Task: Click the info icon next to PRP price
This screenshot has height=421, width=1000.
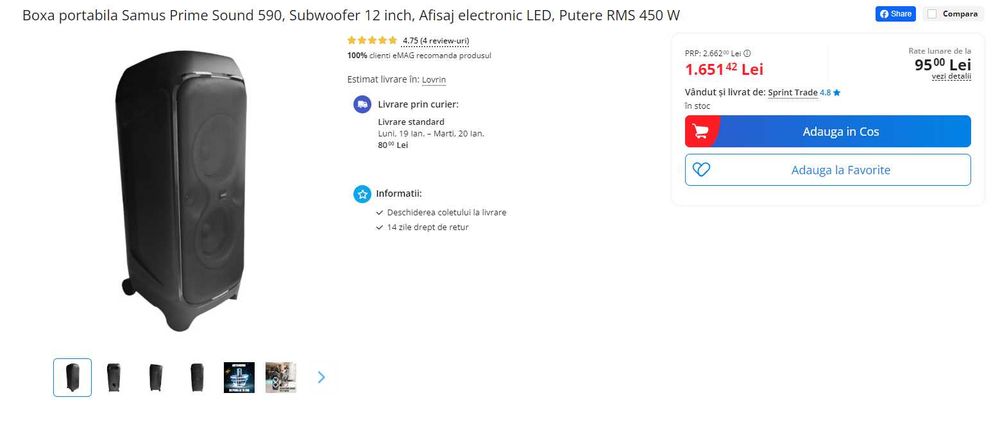Action: [x=747, y=54]
